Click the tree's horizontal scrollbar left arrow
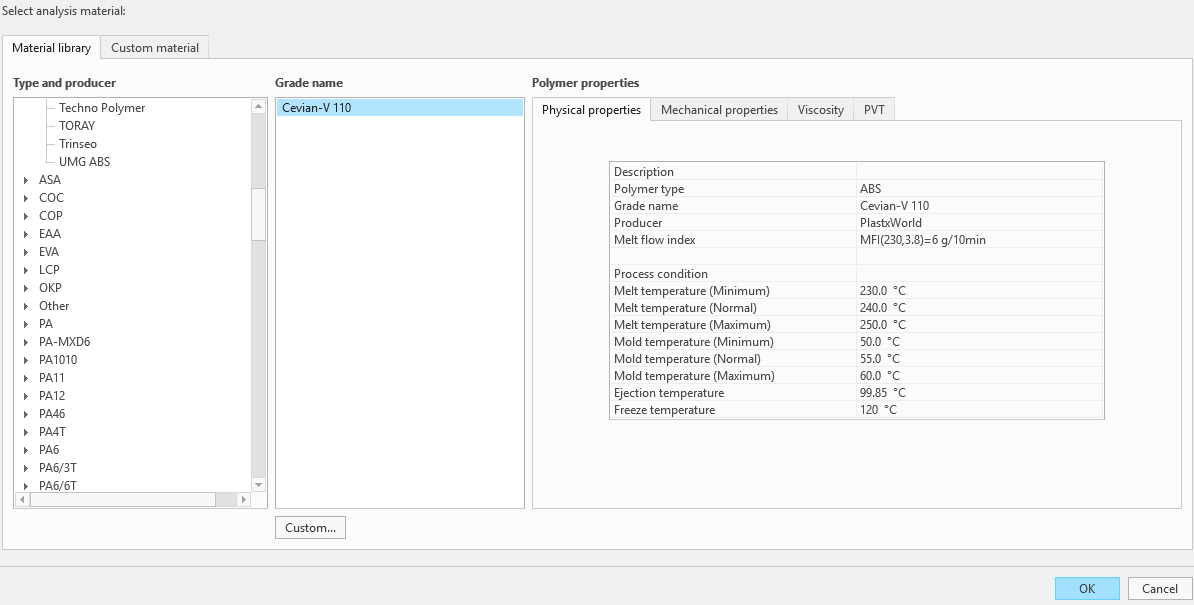1194x605 pixels. point(22,499)
